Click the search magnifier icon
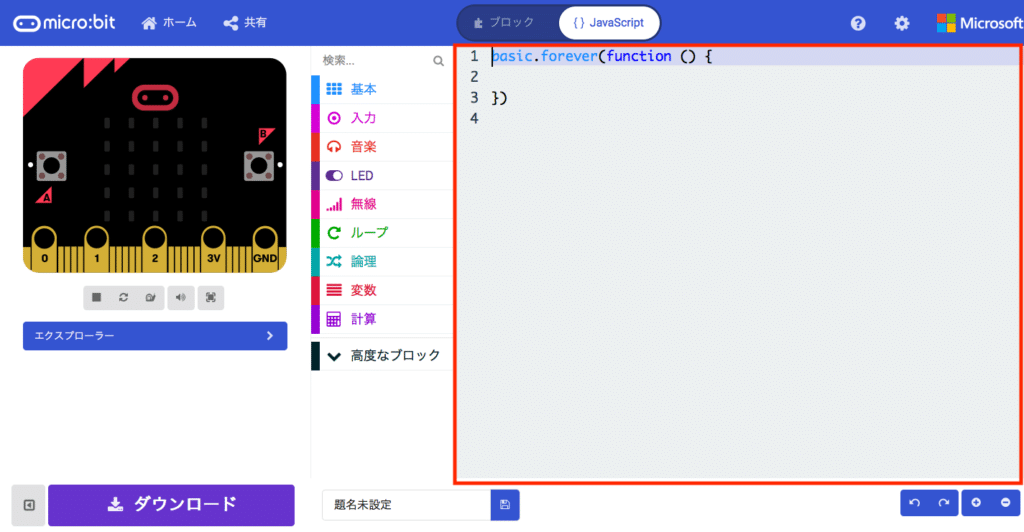The height and width of the screenshot is (532, 1024). tap(438, 61)
